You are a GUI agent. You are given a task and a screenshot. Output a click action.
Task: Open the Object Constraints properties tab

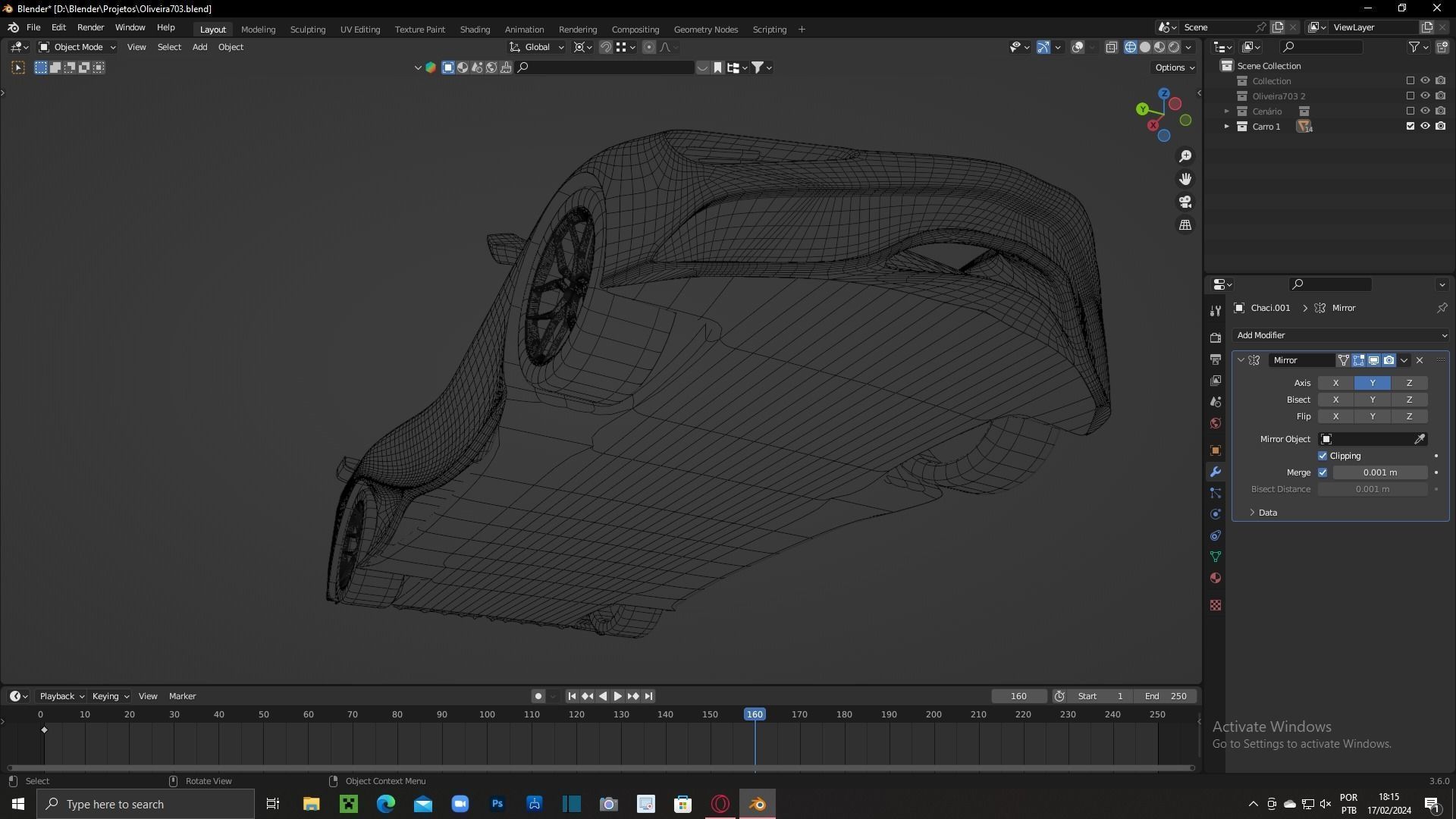coord(1216,535)
